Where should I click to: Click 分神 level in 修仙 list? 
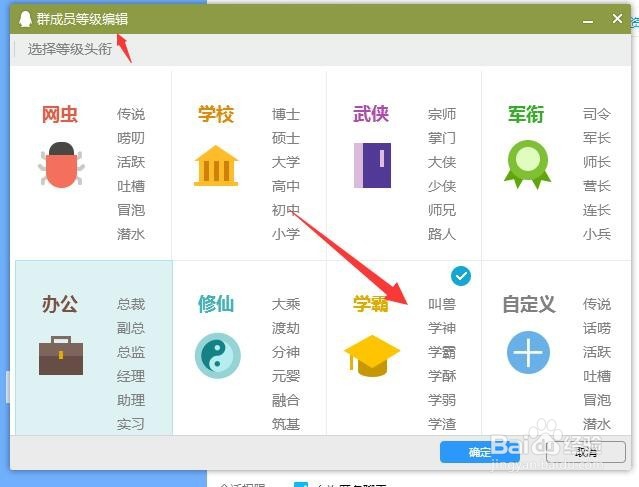(x=286, y=353)
